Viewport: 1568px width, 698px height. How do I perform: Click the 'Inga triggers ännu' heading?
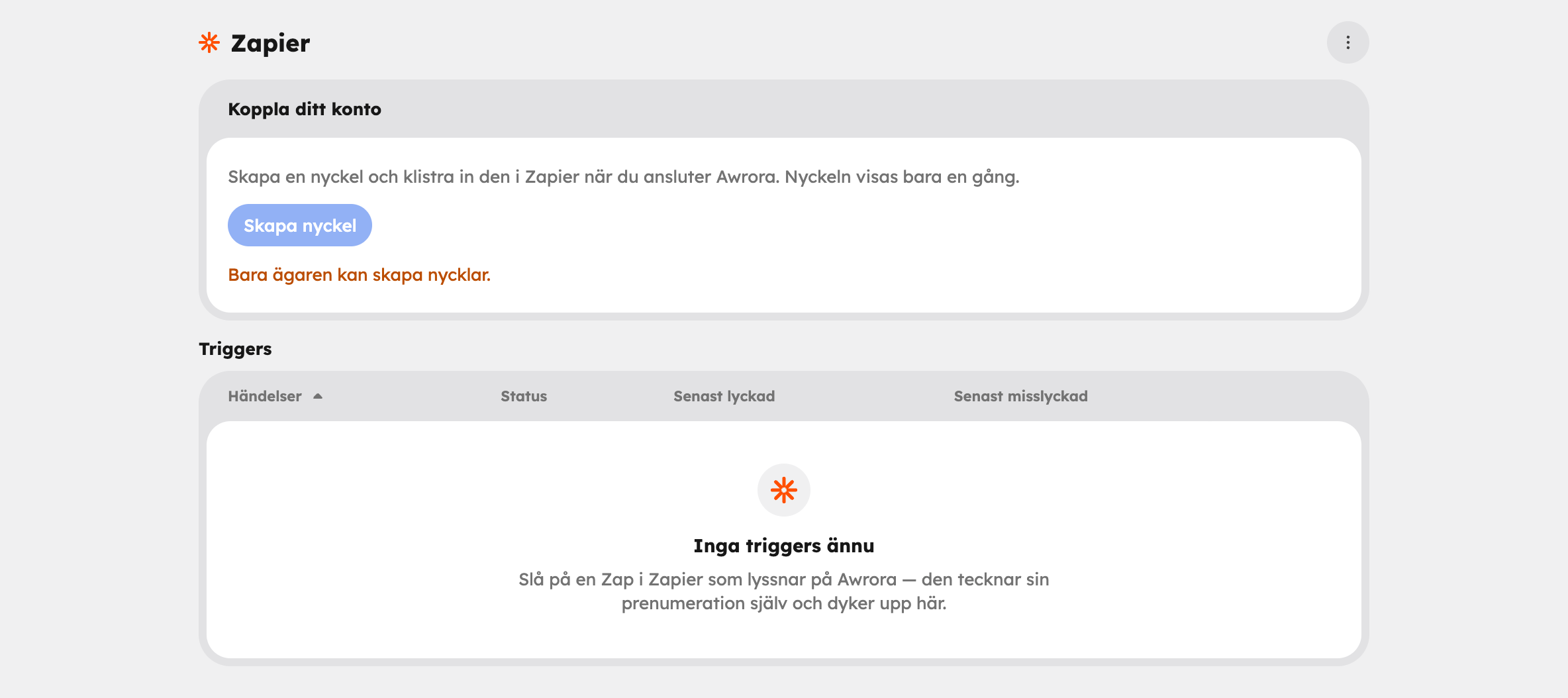point(784,546)
